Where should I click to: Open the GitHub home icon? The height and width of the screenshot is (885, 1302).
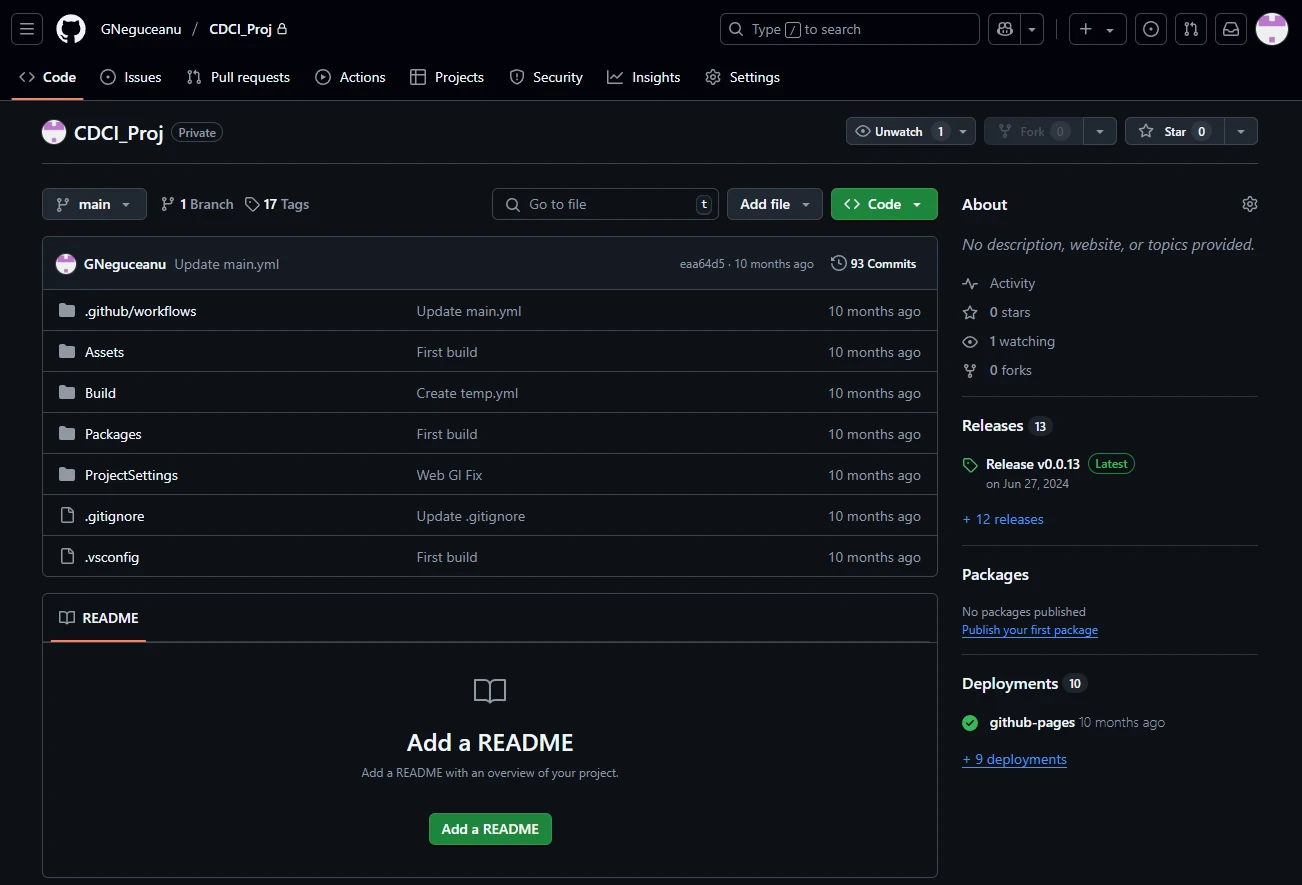(70, 28)
